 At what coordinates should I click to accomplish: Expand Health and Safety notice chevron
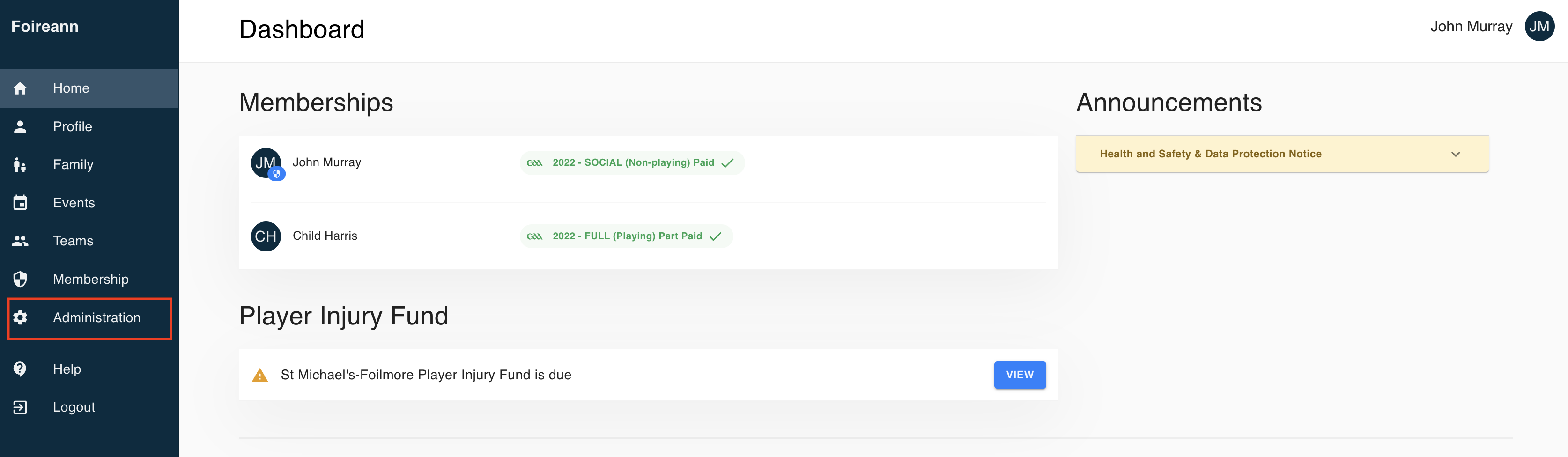(1456, 154)
